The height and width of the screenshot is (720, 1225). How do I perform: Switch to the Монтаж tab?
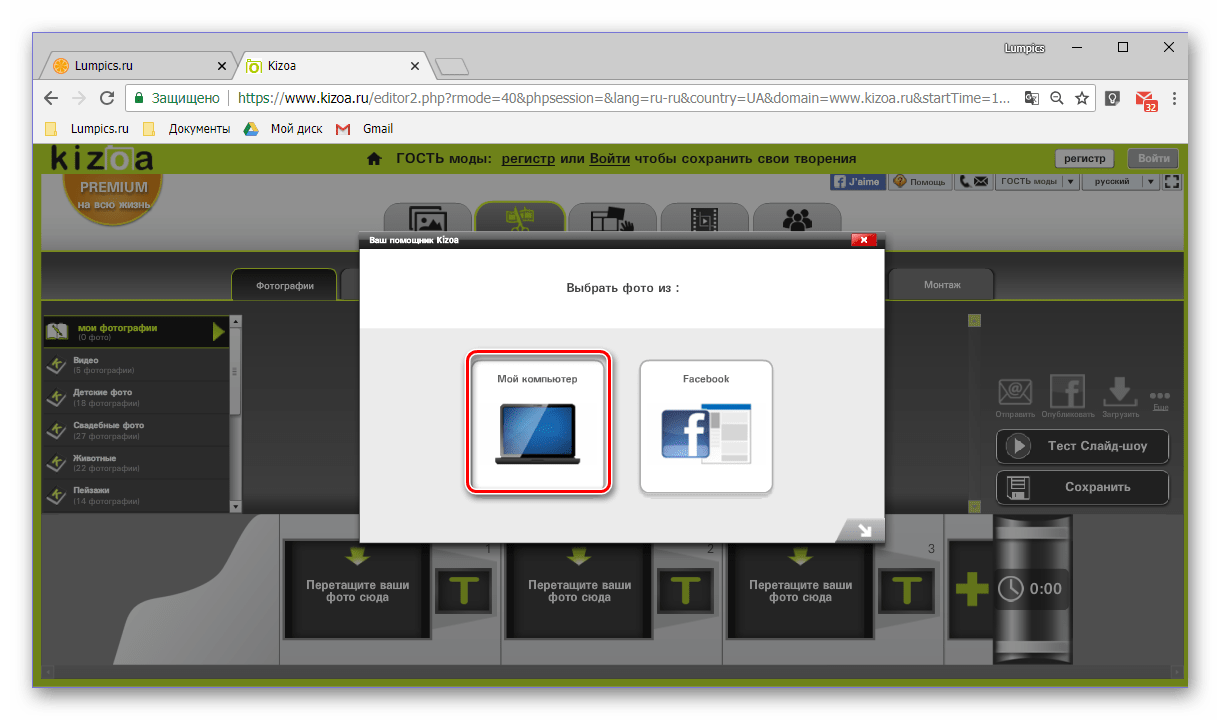click(941, 285)
